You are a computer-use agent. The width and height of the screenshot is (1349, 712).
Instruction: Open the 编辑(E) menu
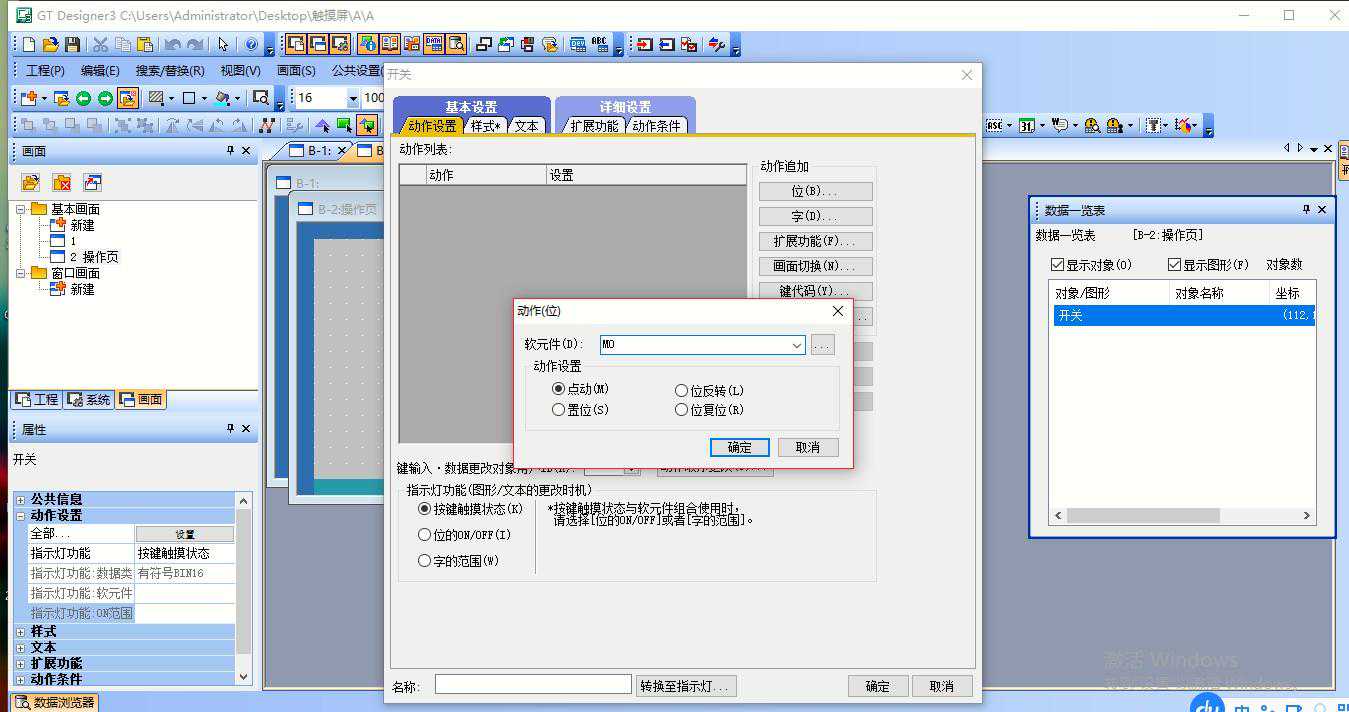99,71
